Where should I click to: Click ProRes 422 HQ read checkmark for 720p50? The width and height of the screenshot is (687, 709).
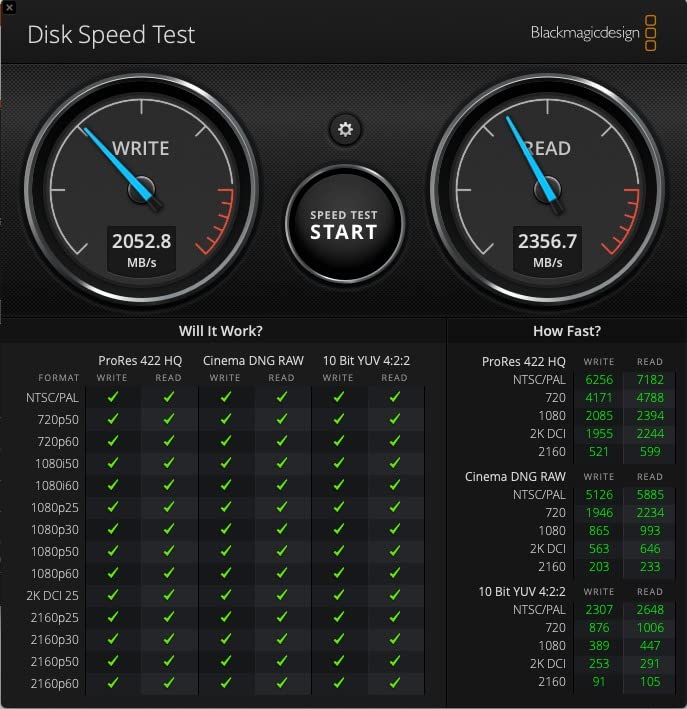(169, 420)
